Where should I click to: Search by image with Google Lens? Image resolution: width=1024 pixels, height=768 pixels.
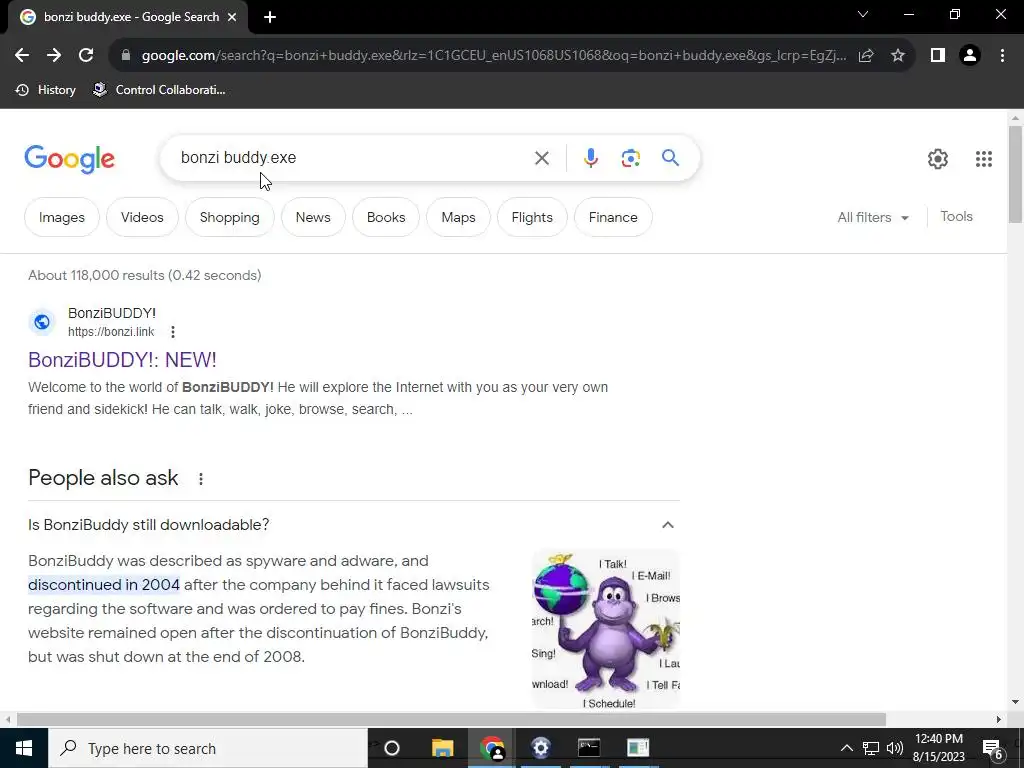[x=630, y=158]
